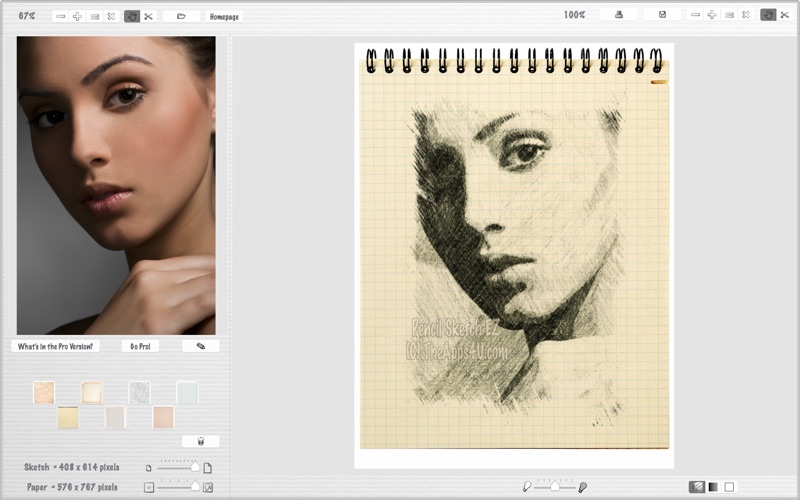Fit sketch to window using bars icon
Image resolution: width=800 pixels, height=500 pixels.
[729, 15]
